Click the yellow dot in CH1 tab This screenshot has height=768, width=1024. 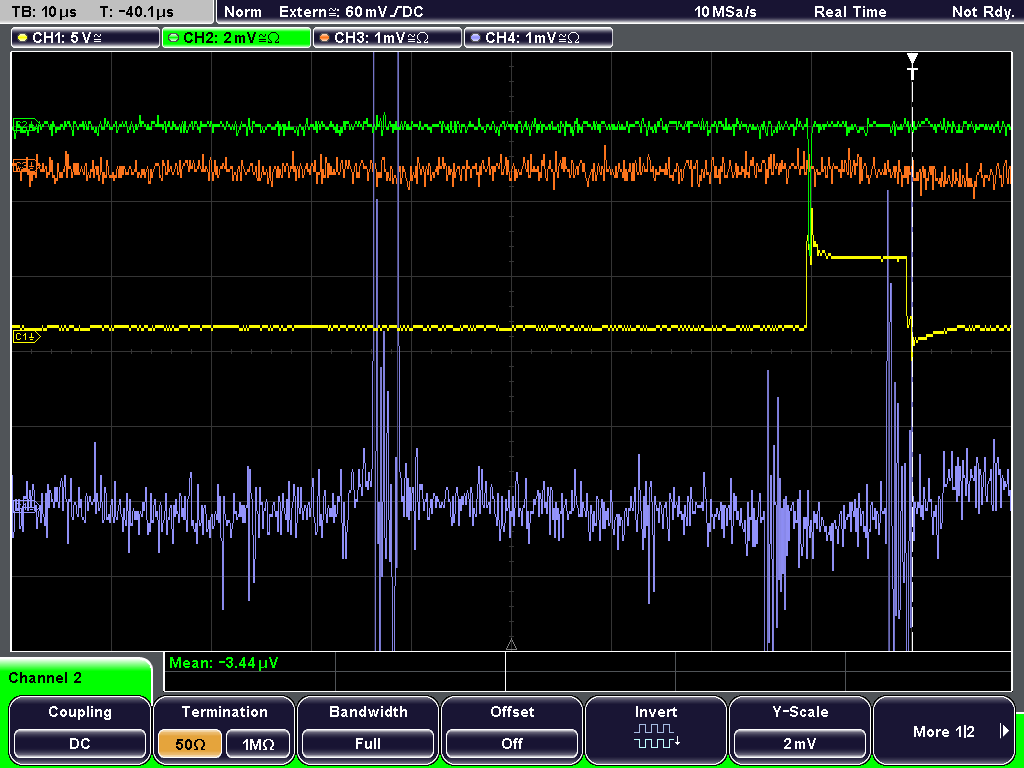[x=23, y=38]
